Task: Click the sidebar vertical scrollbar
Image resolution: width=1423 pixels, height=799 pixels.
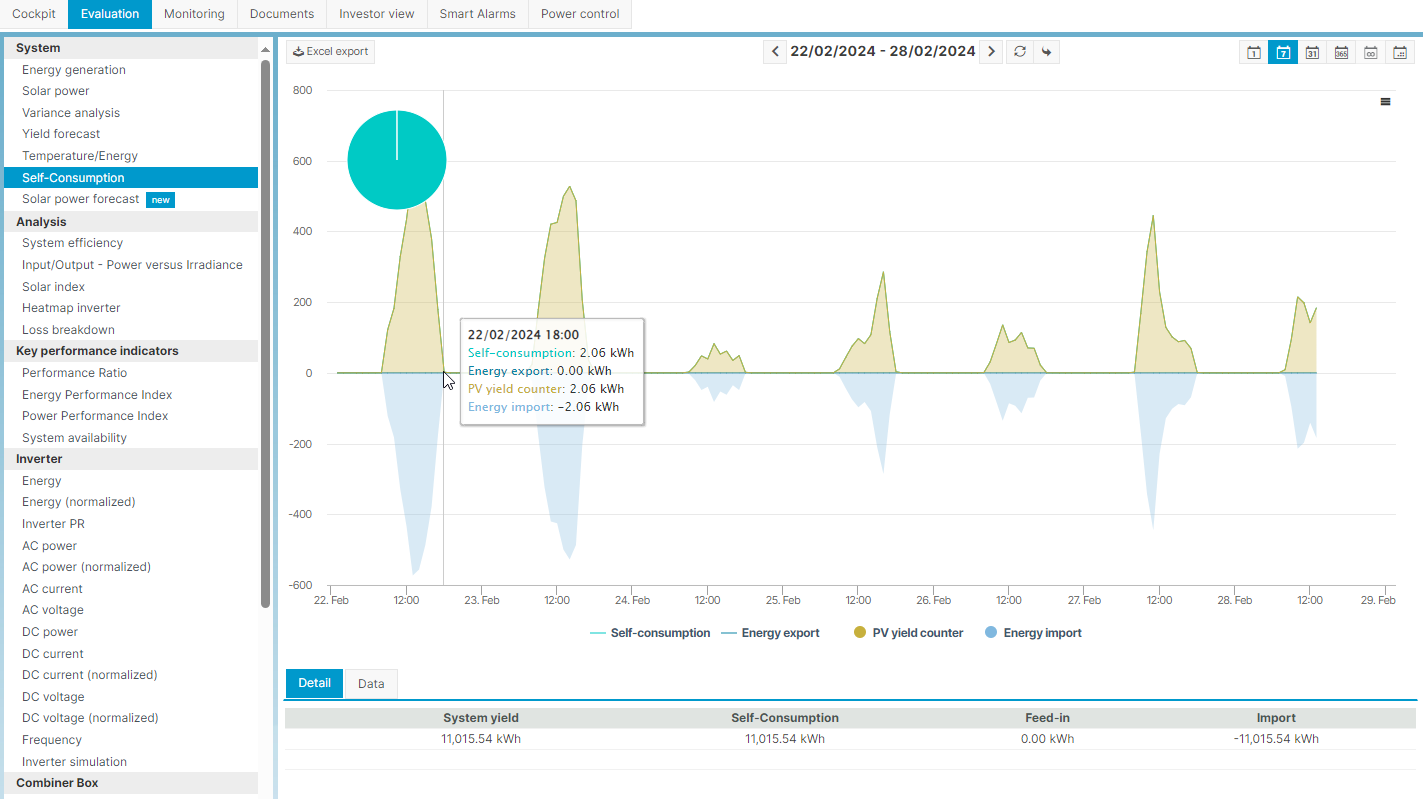Action: (x=265, y=333)
